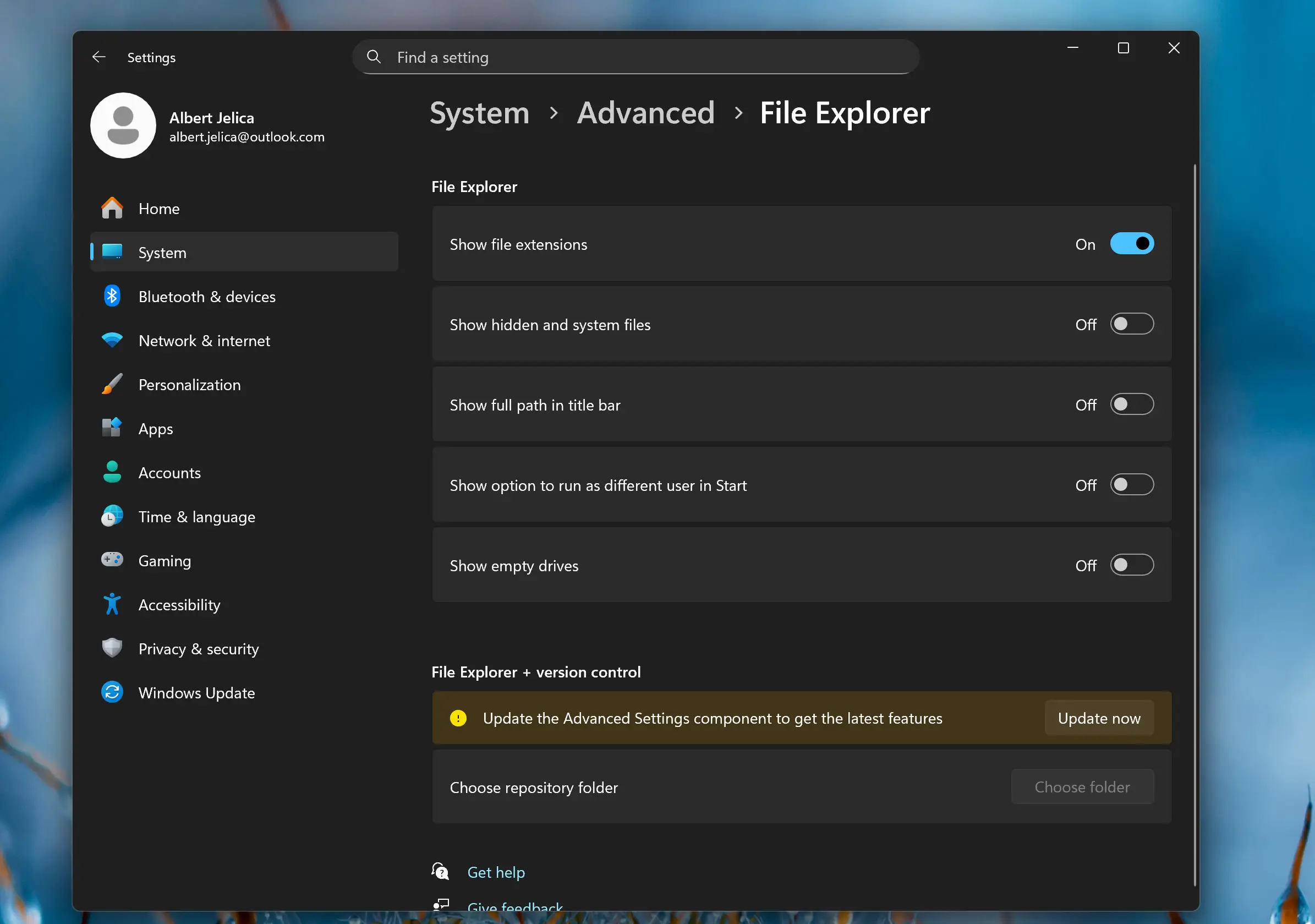Turn off Show file extensions toggle
The width and height of the screenshot is (1315, 924).
[1131, 244]
